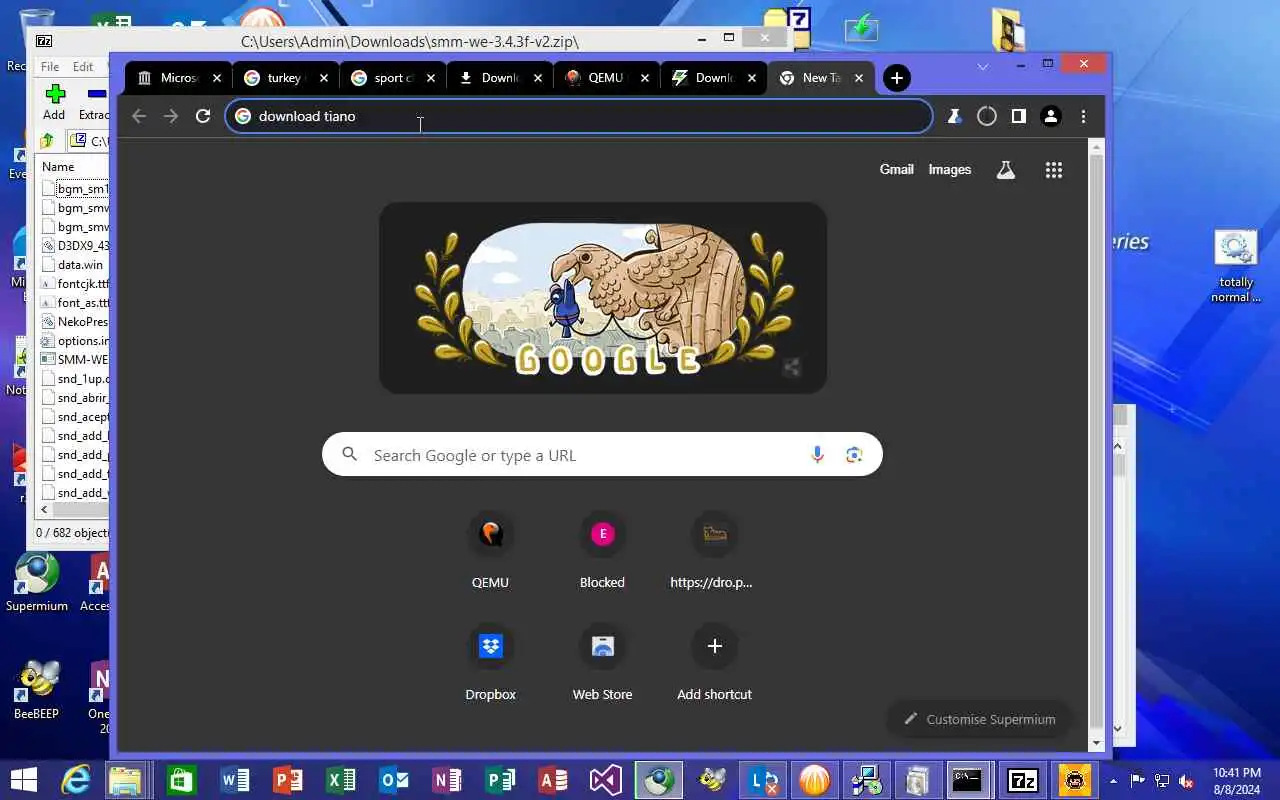This screenshot has height=800, width=1280.
Task: Open the Images link
Action: click(x=950, y=170)
